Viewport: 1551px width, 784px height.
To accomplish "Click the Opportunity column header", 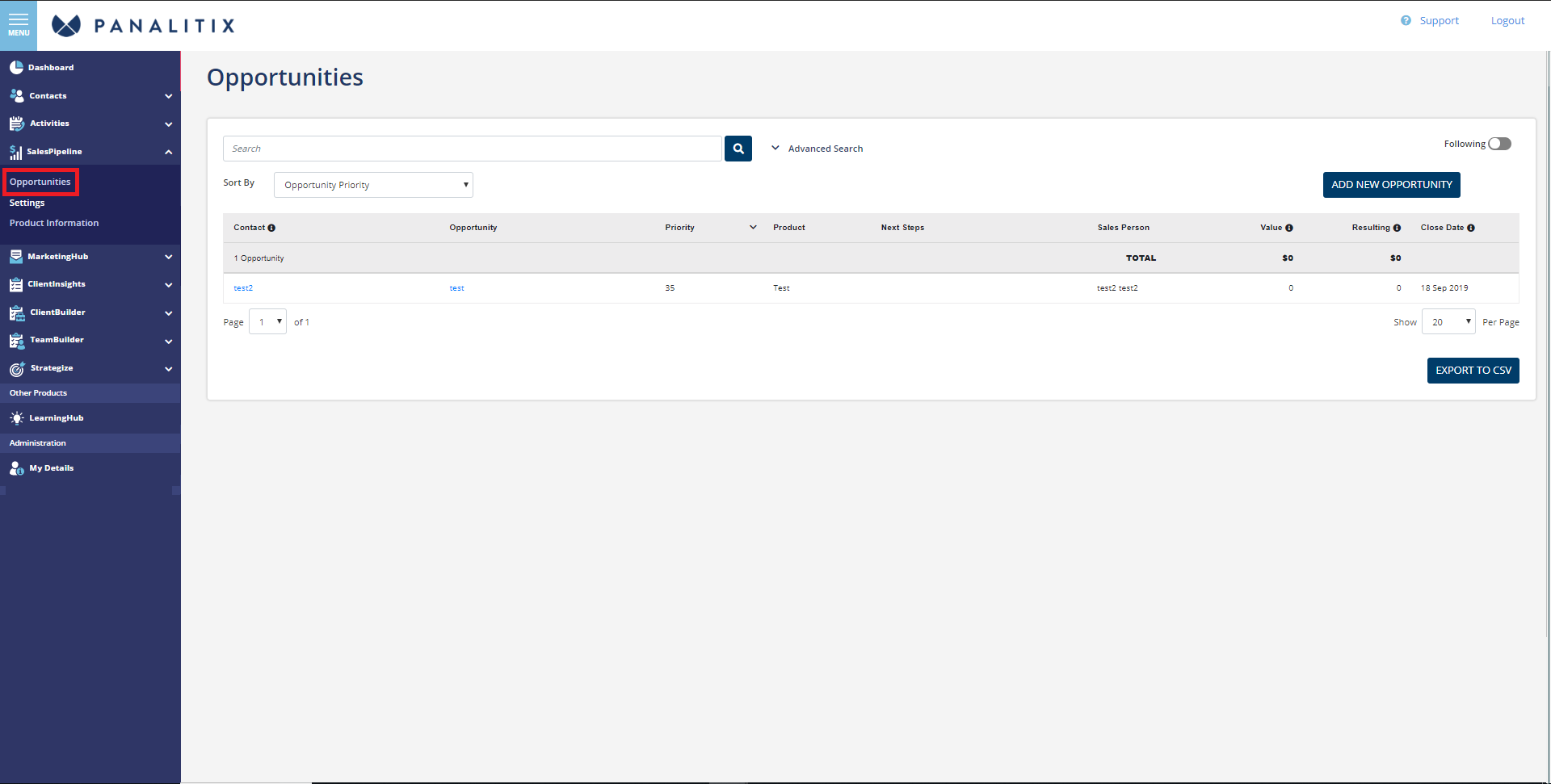I will pos(473,228).
